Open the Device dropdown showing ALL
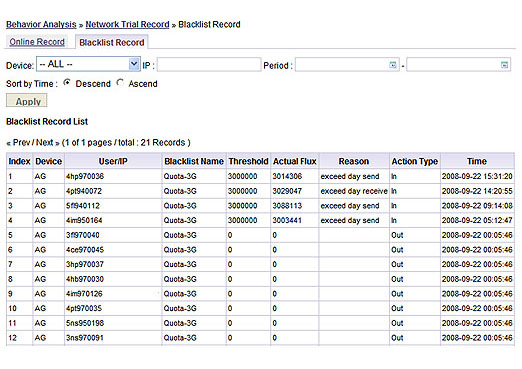 (88, 64)
